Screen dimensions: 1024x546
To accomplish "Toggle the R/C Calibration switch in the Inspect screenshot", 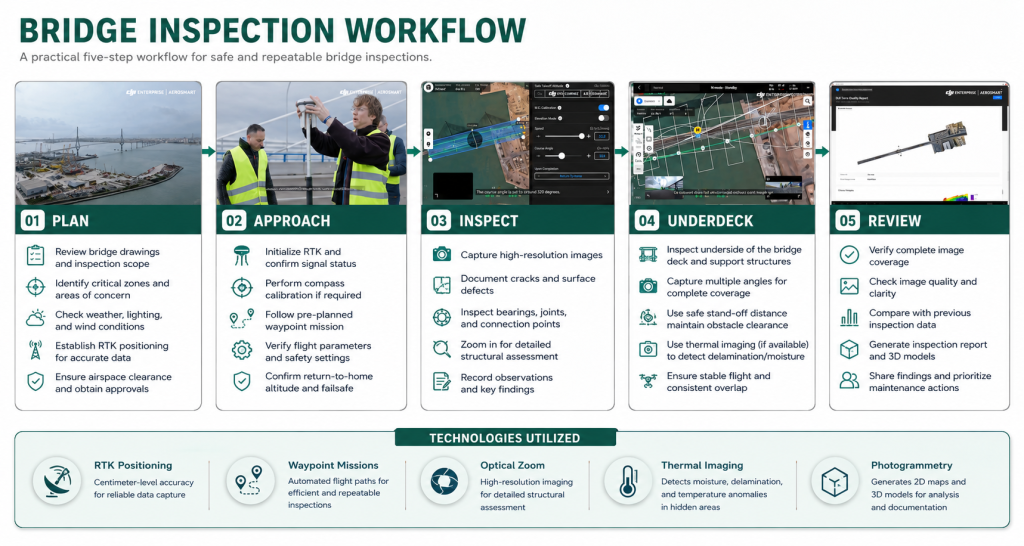I will 603,108.
